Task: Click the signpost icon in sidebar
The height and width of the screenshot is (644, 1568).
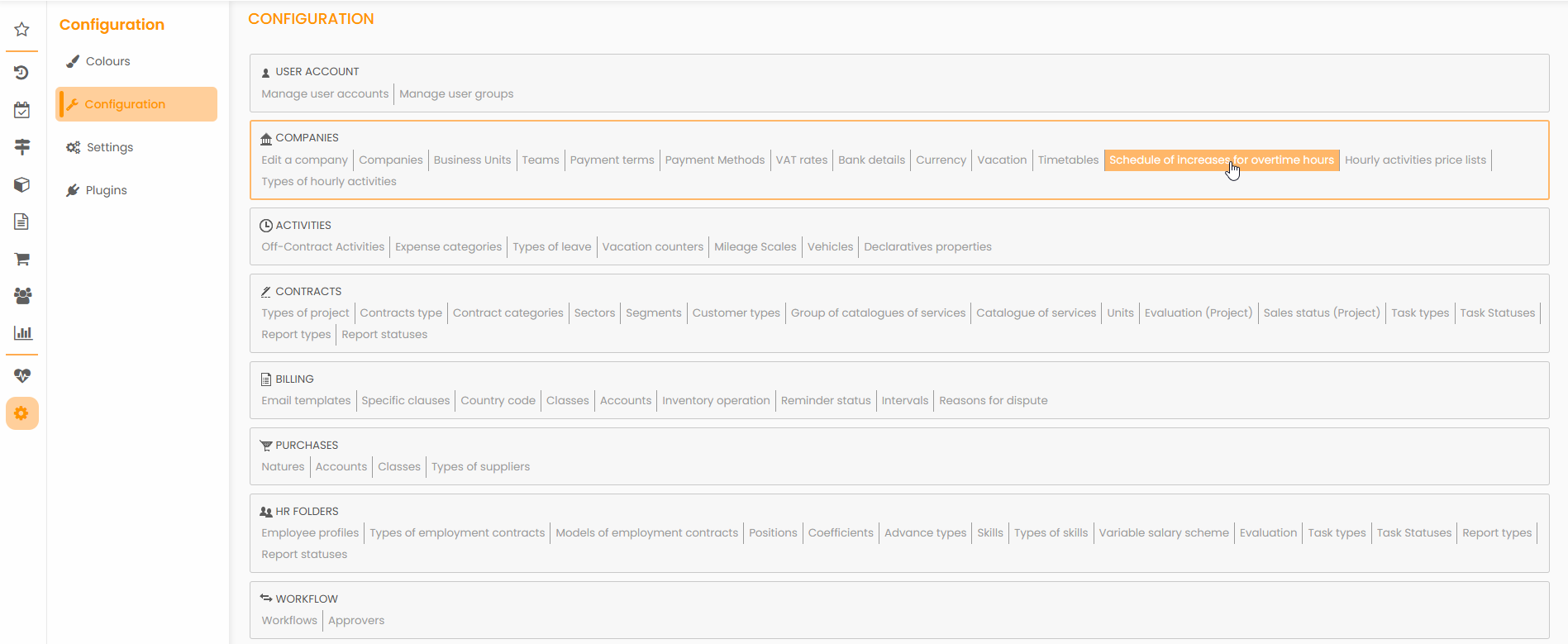Action: [x=22, y=147]
